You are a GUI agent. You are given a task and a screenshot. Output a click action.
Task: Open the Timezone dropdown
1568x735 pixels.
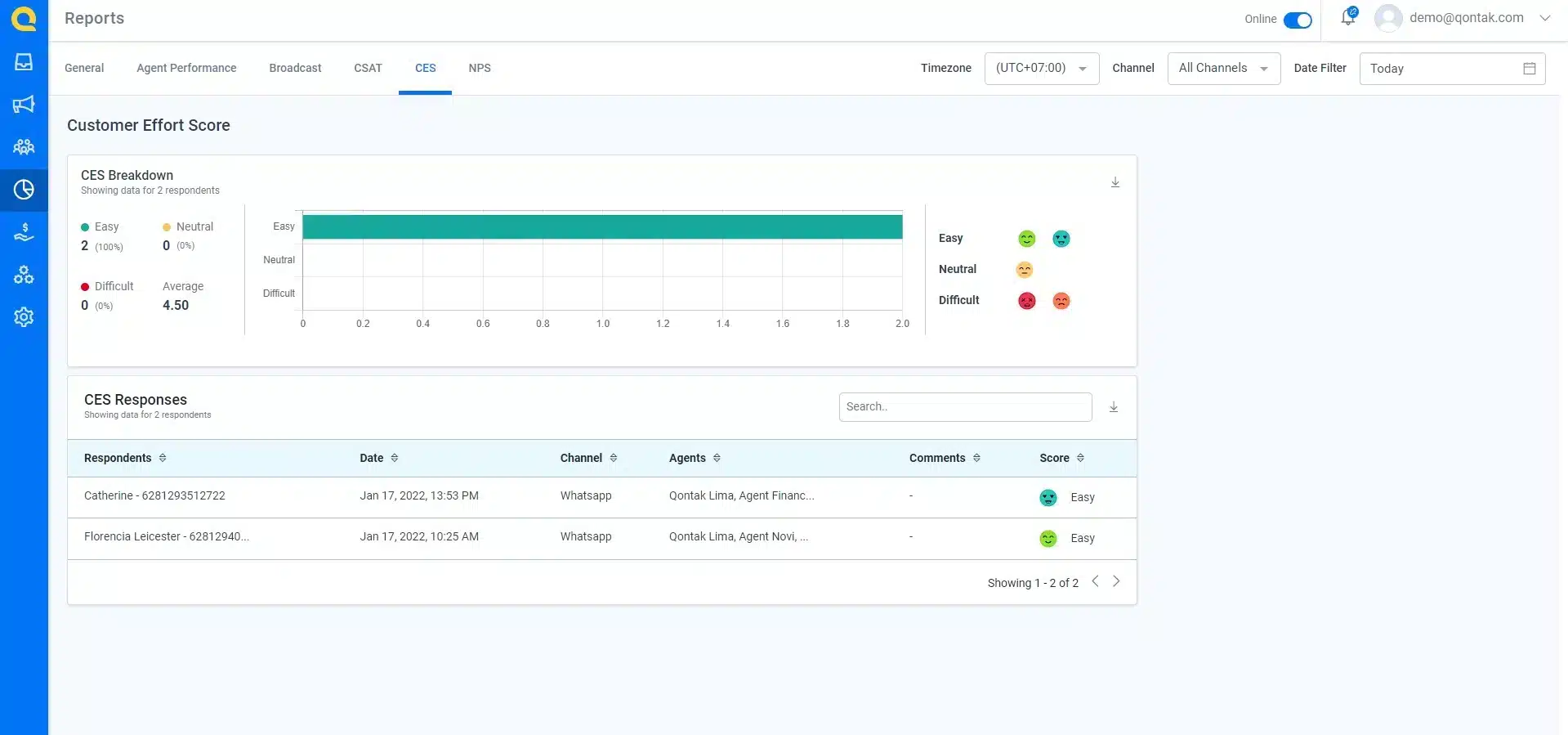pyautogui.click(x=1042, y=69)
